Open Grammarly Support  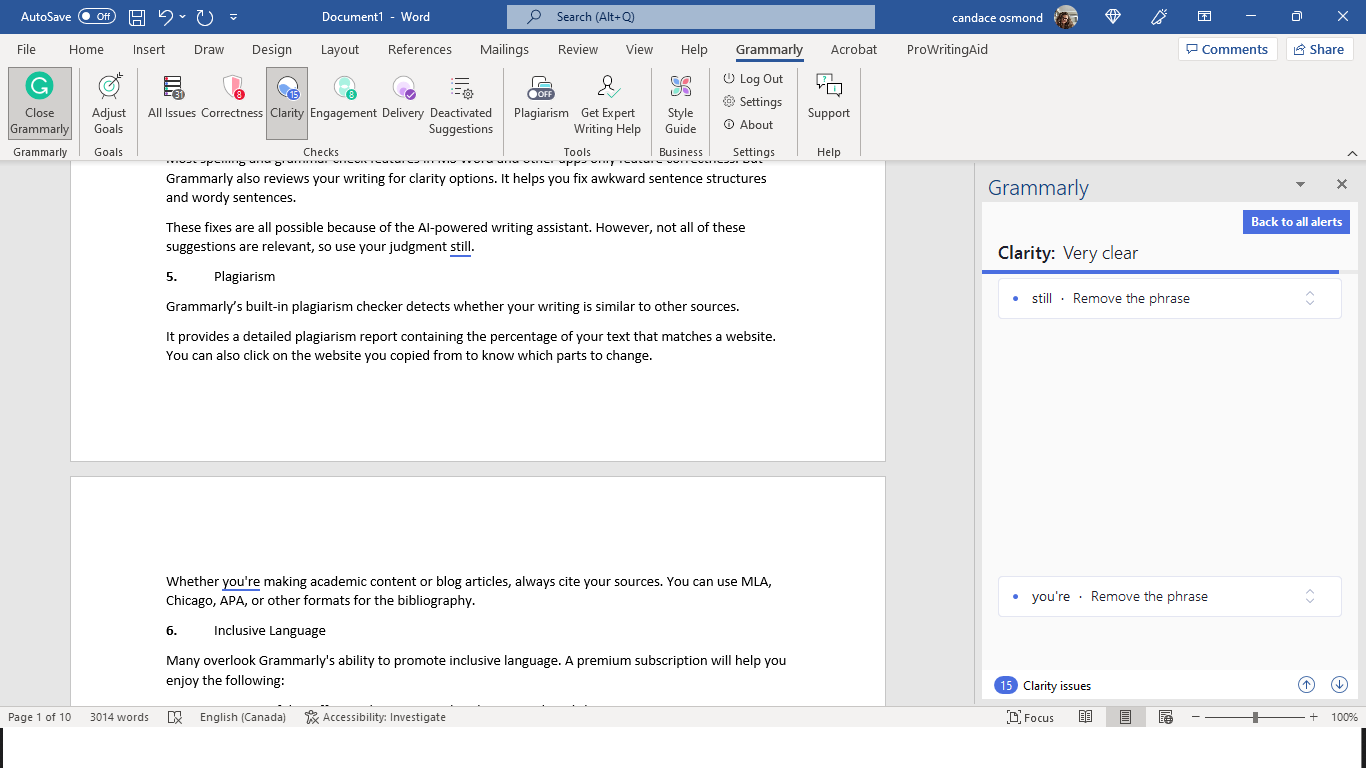(x=829, y=98)
